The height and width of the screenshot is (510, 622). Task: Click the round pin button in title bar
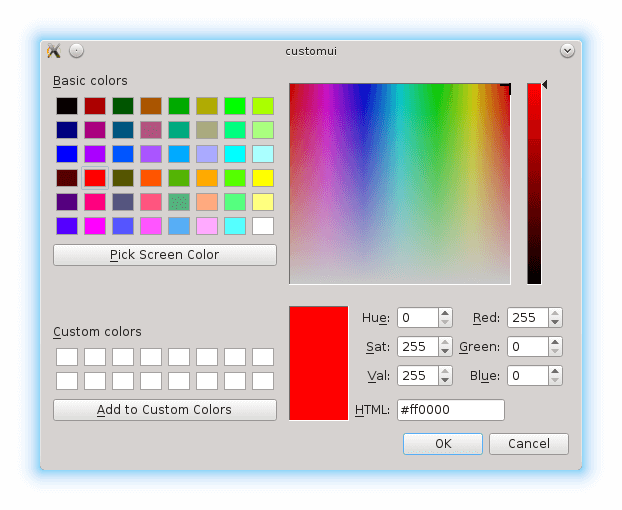click(x=77, y=50)
